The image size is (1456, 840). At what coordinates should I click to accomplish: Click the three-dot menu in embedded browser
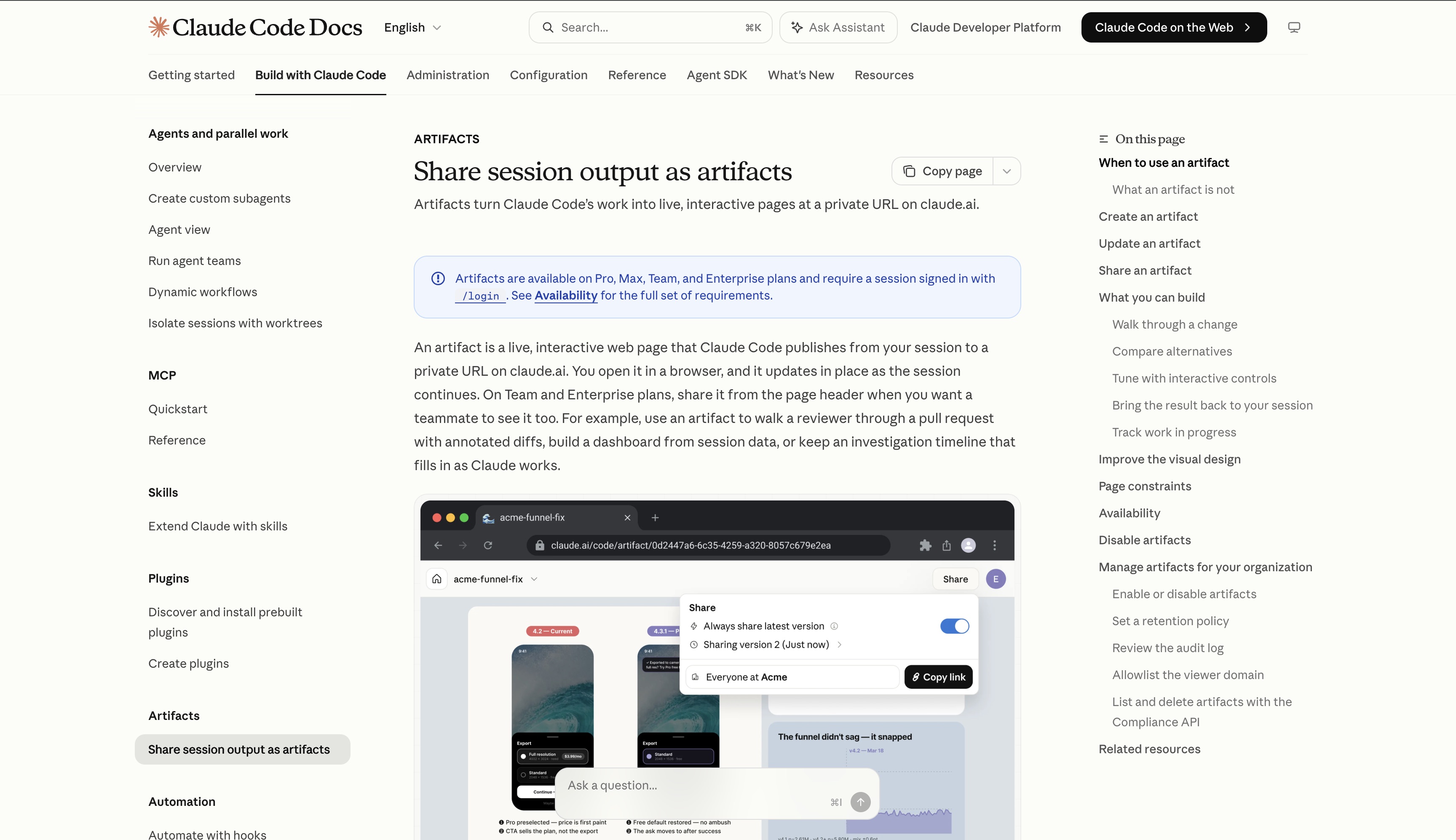(995, 545)
